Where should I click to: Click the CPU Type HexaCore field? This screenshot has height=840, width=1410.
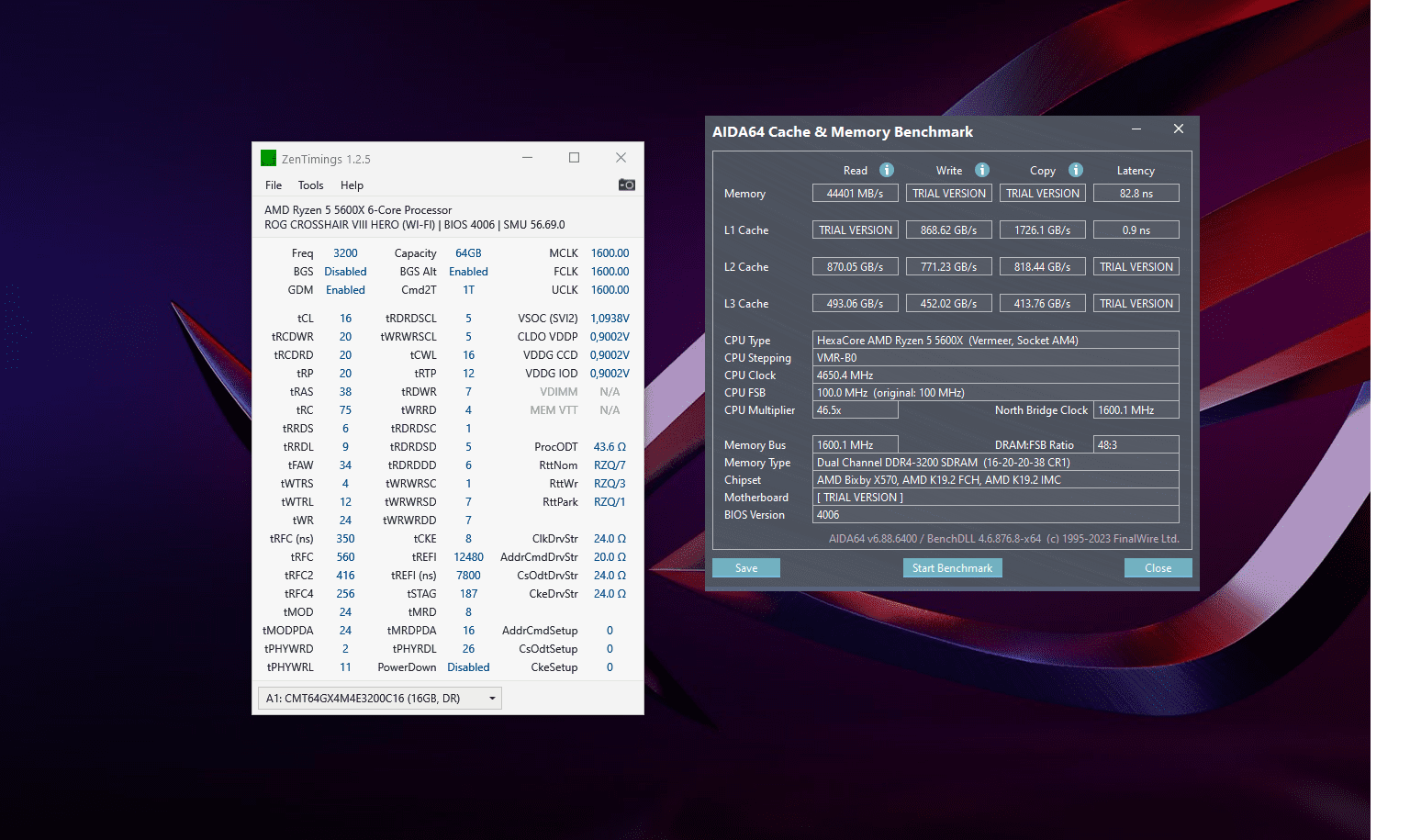pos(995,341)
